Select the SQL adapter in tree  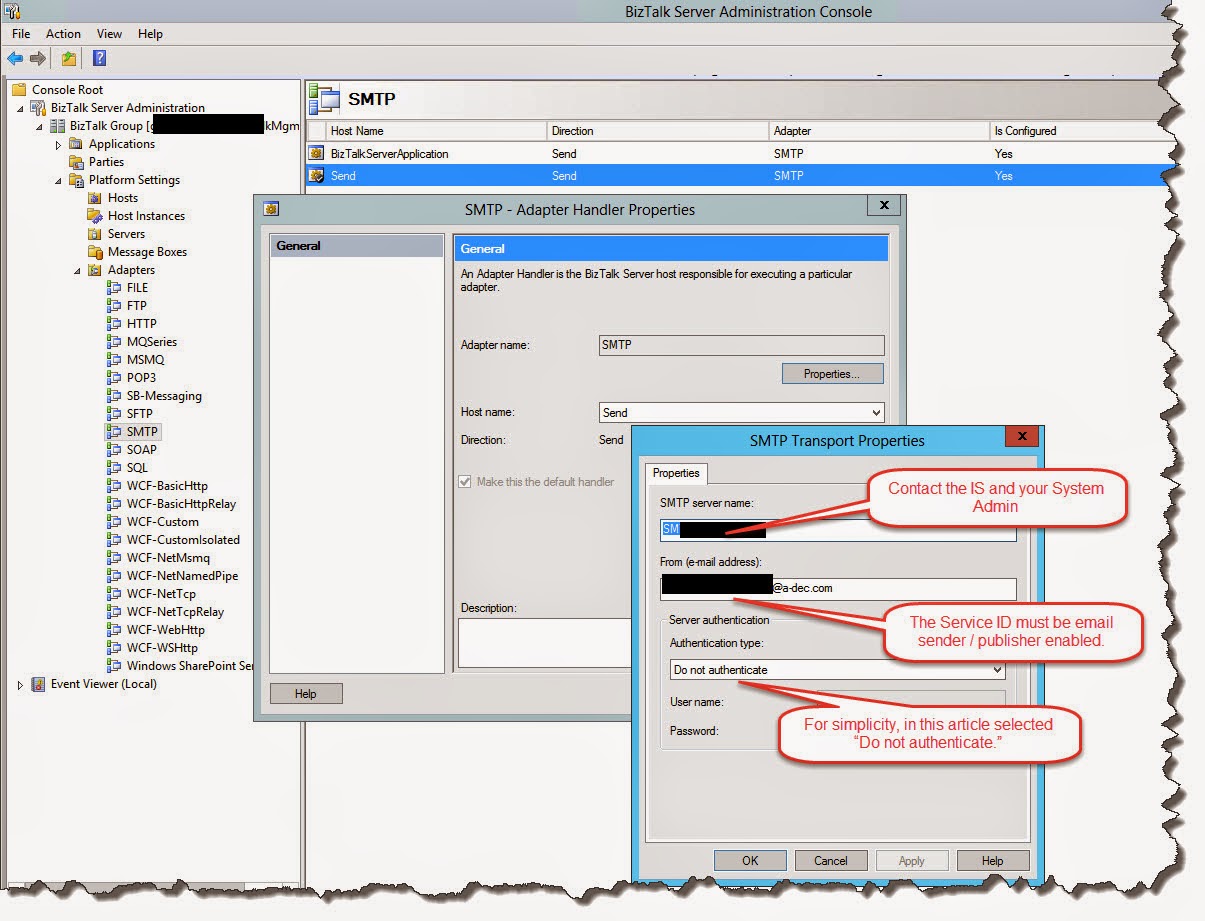coord(137,468)
